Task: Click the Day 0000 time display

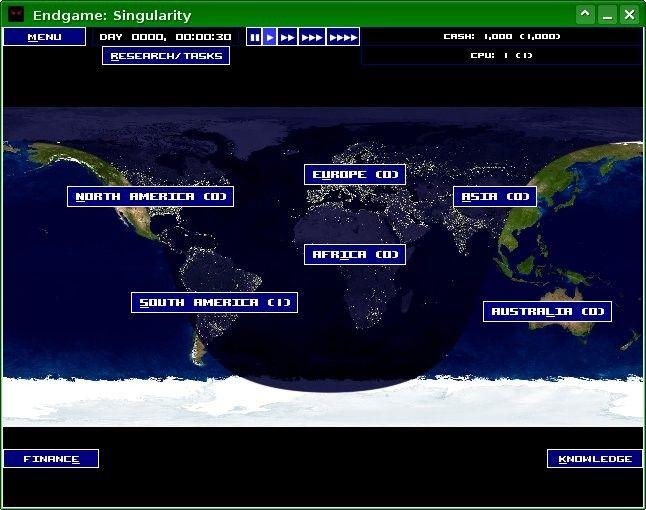Action: [x=165, y=37]
